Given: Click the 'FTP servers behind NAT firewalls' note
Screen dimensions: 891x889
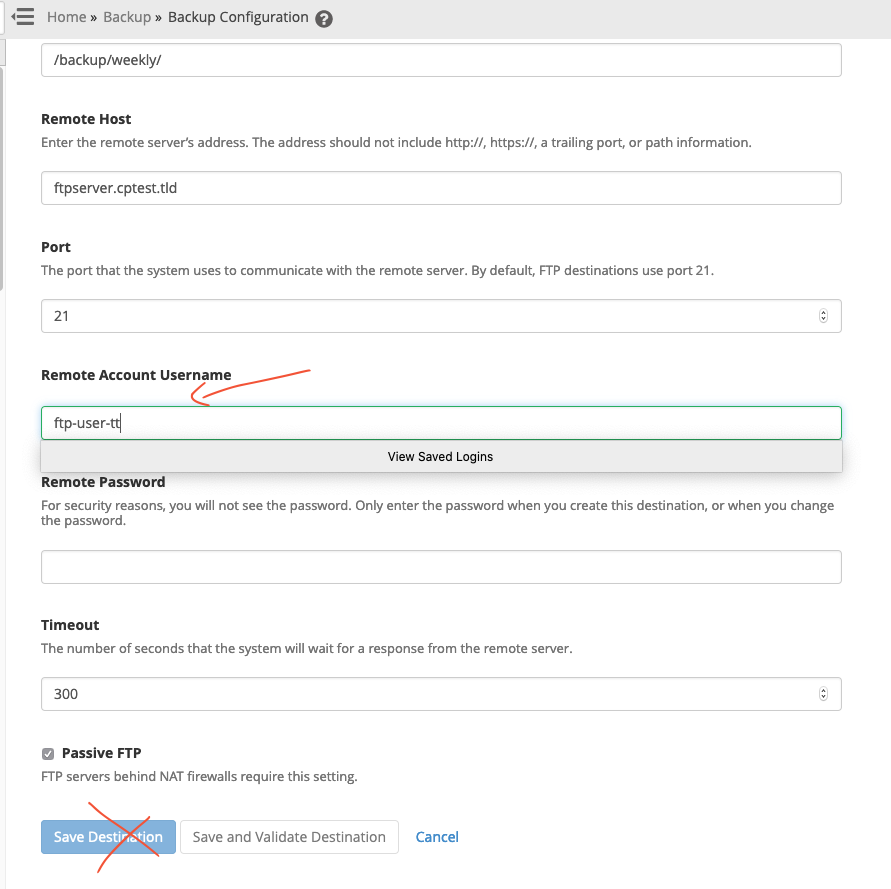Looking at the screenshot, I should pyautogui.click(x=199, y=776).
